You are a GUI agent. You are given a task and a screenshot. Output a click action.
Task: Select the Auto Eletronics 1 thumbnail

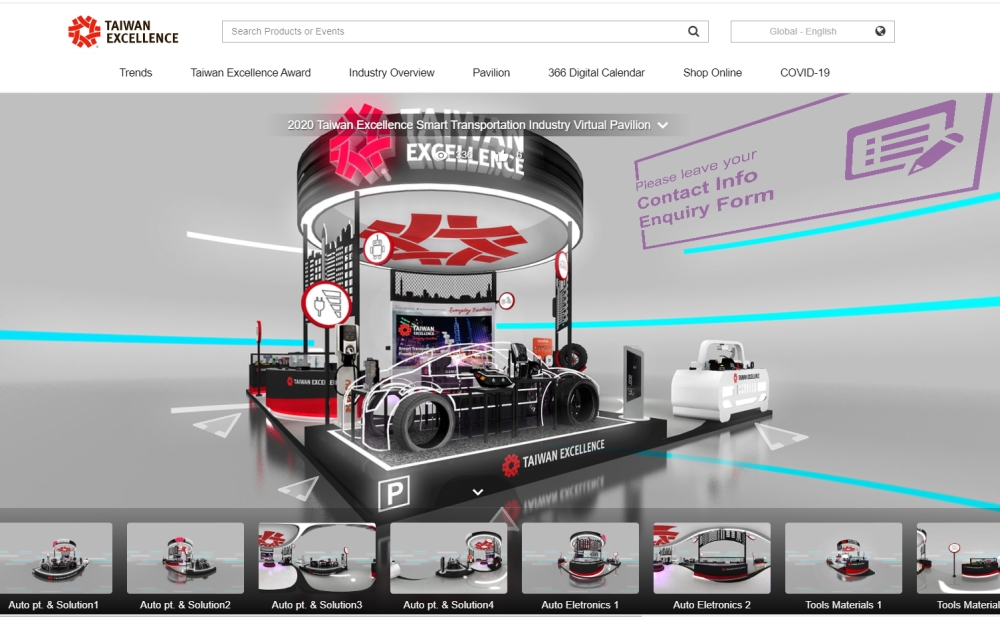tap(580, 559)
